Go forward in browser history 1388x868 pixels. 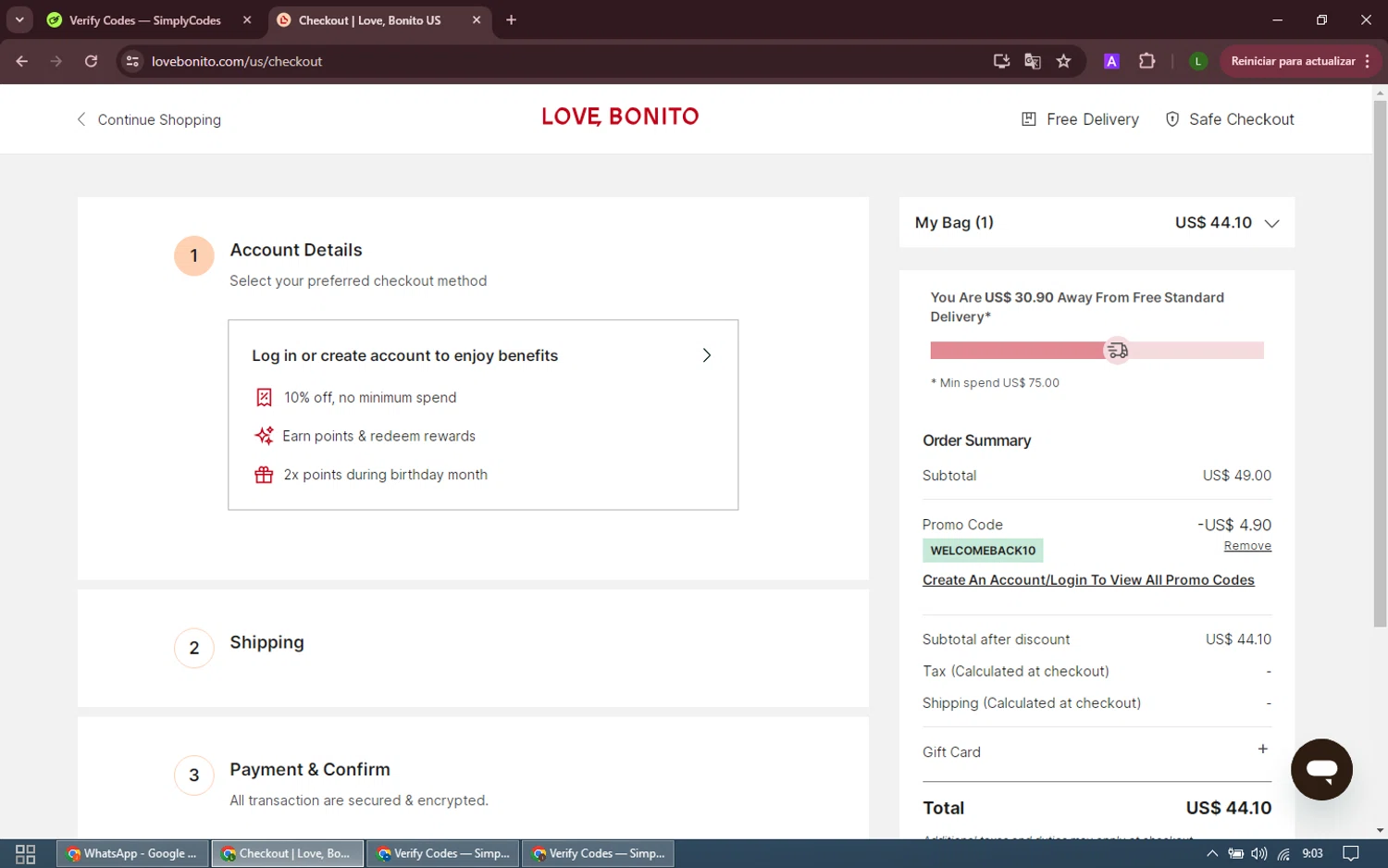coord(56,61)
